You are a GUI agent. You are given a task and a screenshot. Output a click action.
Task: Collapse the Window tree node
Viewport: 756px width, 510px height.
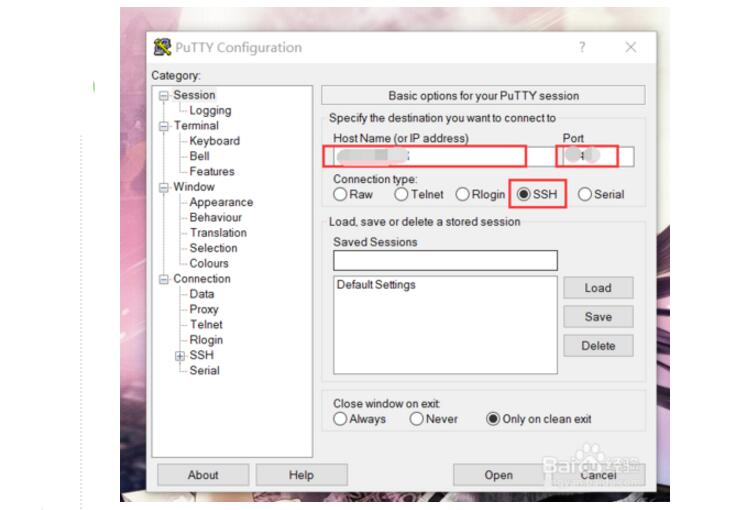tap(164, 188)
